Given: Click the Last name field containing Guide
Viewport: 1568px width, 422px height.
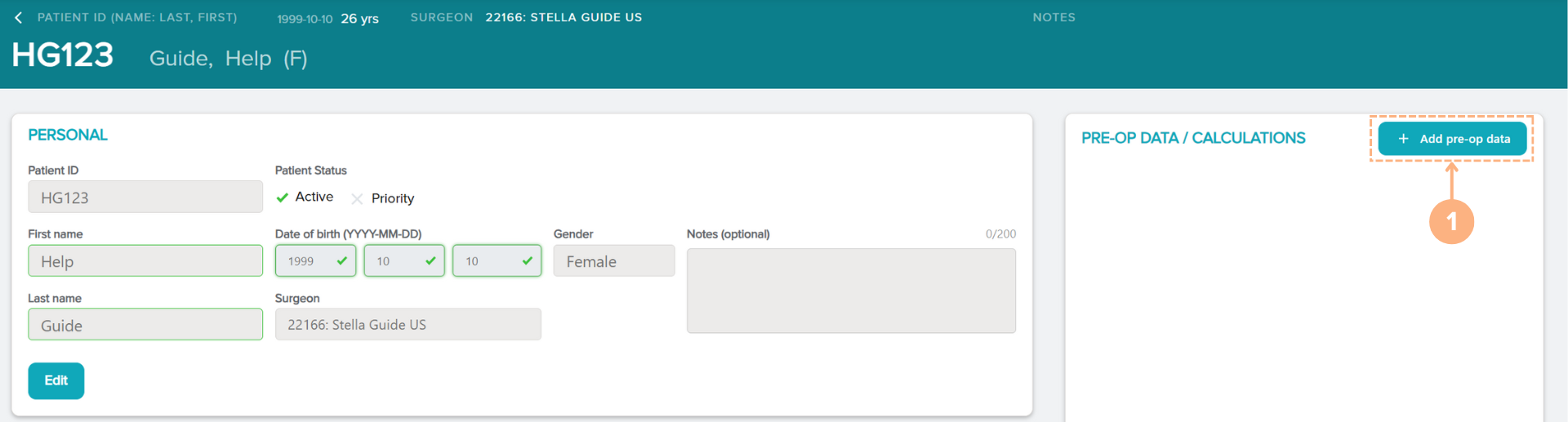Looking at the screenshot, I should 145,325.
